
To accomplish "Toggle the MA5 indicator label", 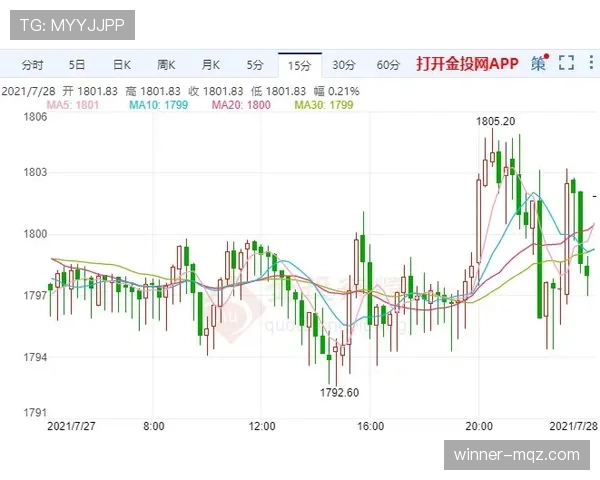I will (73, 105).
